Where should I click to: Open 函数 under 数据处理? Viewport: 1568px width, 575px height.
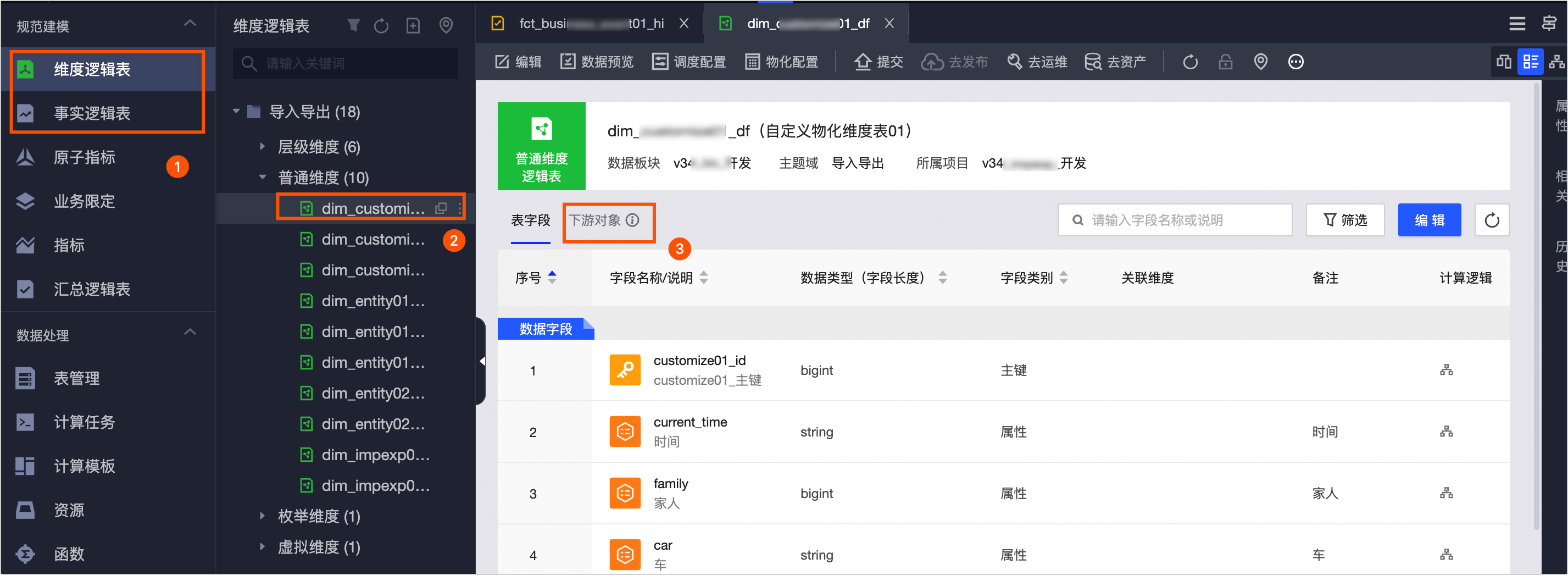click(x=69, y=554)
